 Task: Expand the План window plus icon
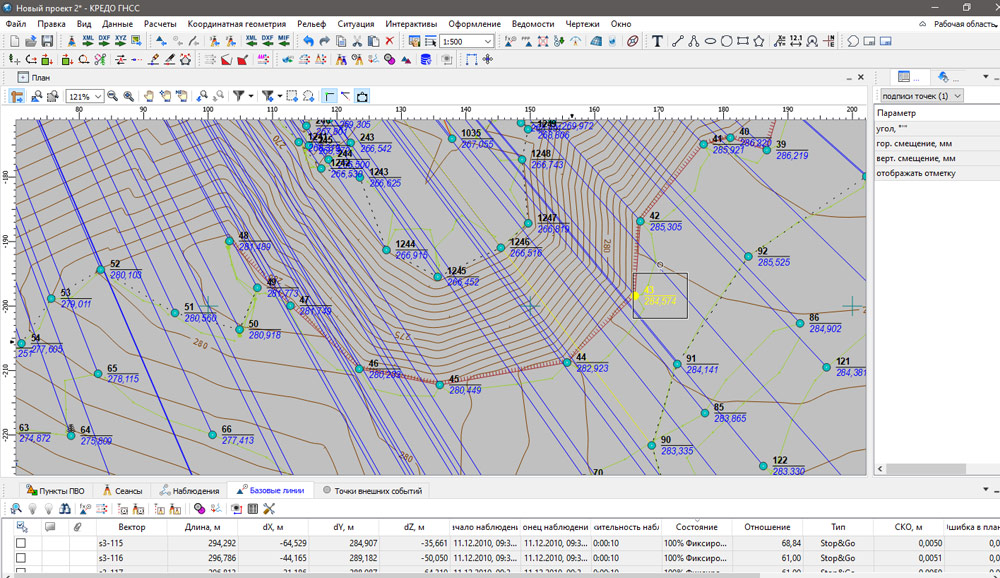pos(23,77)
